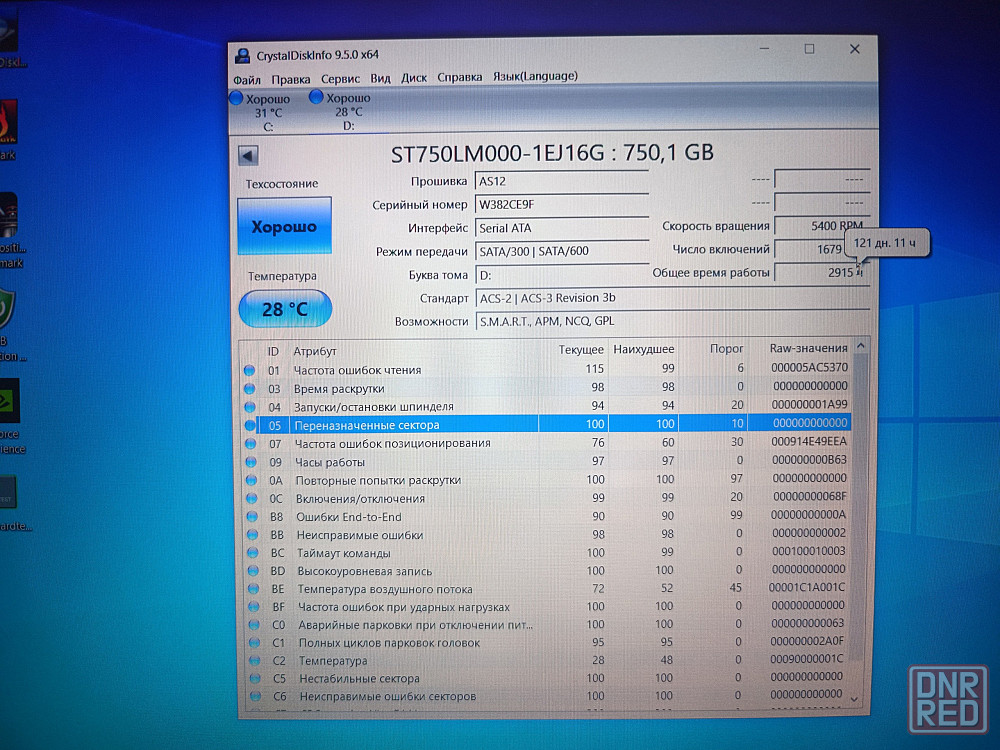Image resolution: width=1000 pixels, height=750 pixels.
Task: Click status dot for attribute BF
Action: coord(254,607)
